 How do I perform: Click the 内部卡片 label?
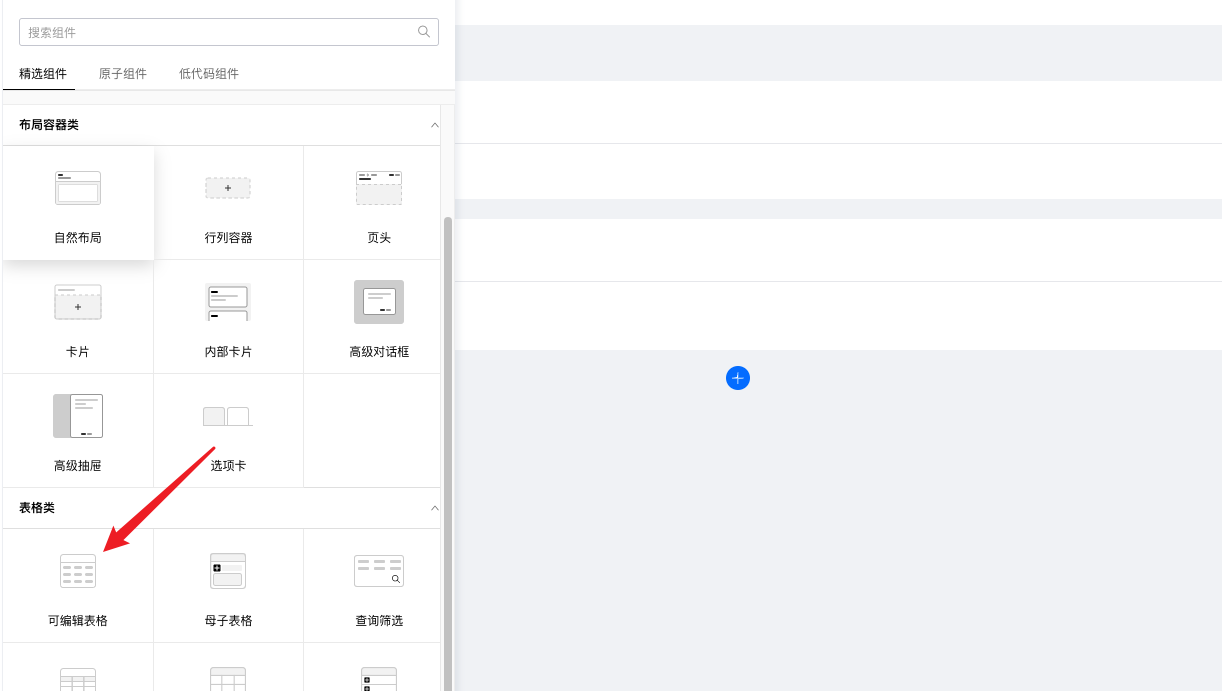(228, 352)
